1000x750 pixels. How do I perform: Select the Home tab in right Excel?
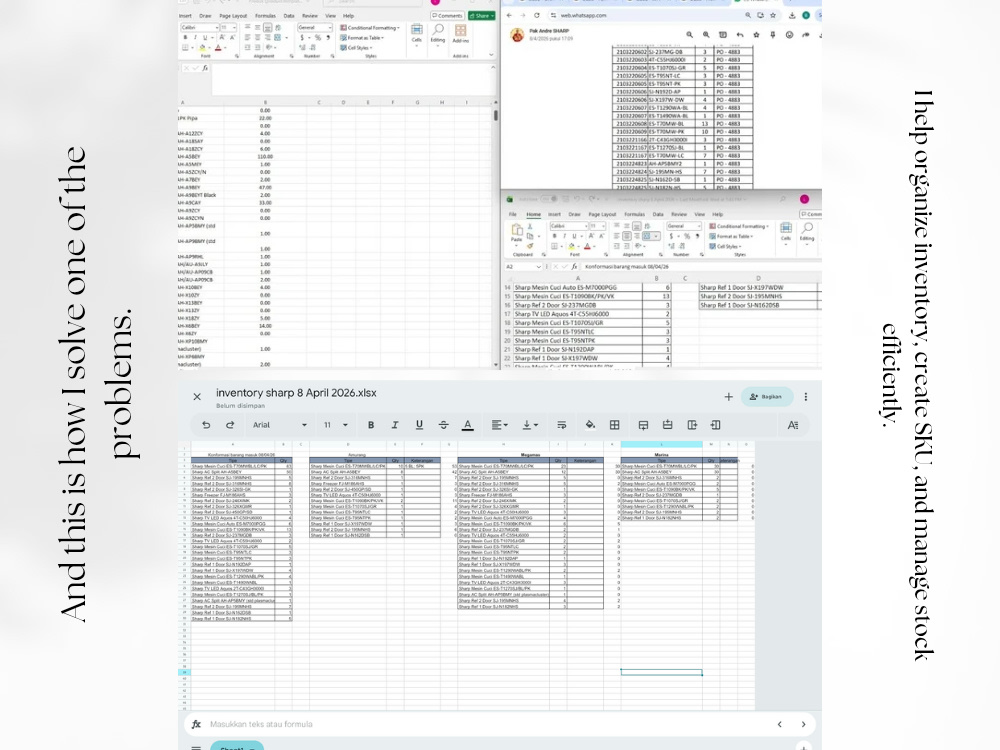(x=534, y=214)
